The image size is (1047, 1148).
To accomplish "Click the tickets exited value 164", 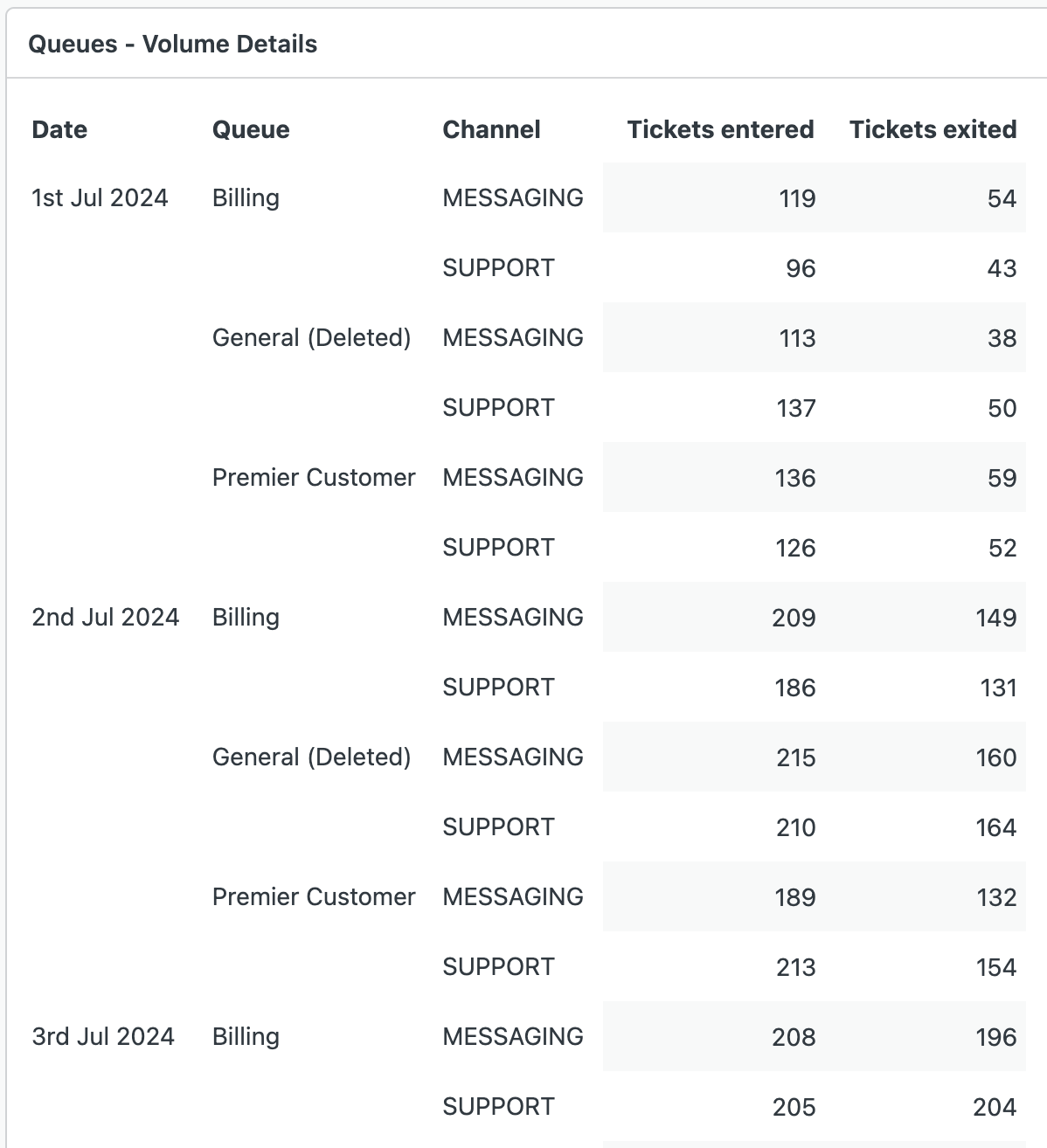I will point(995,827).
